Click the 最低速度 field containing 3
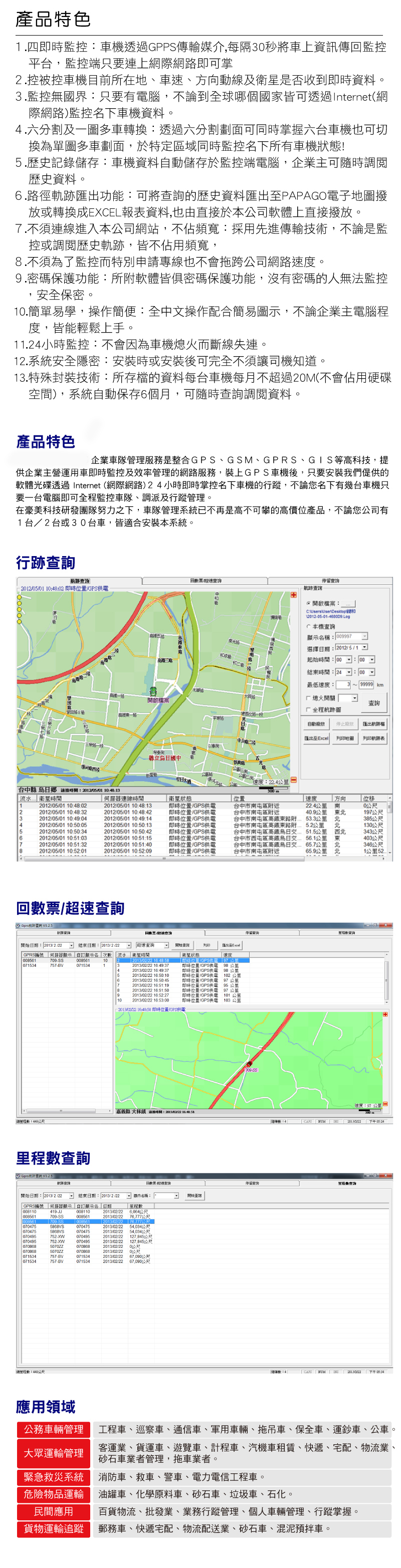The height and width of the screenshot is (1568, 401). click(344, 685)
